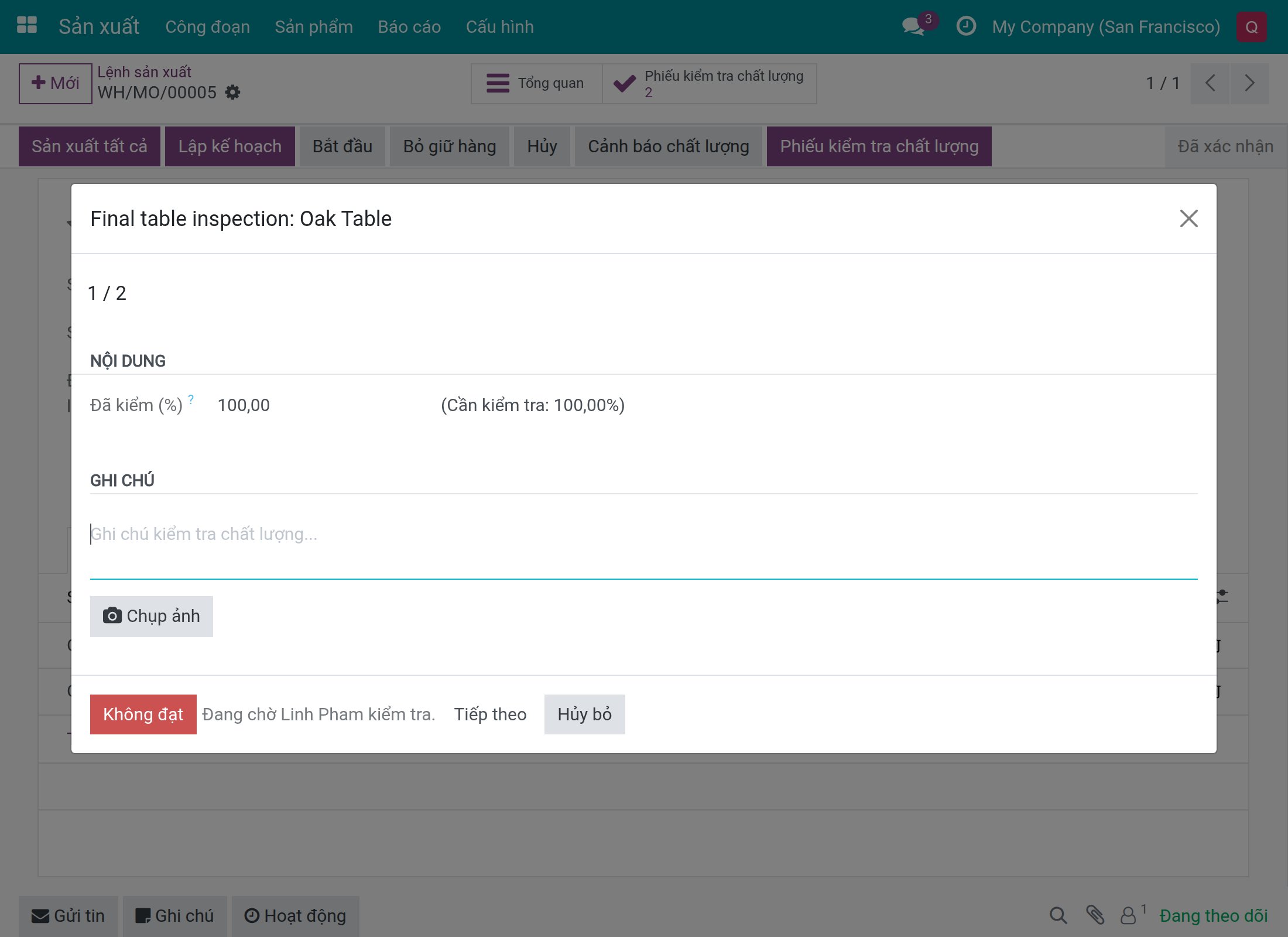1288x937 pixels.
Task: Click the Chụp ảnh camera button
Action: (x=151, y=616)
